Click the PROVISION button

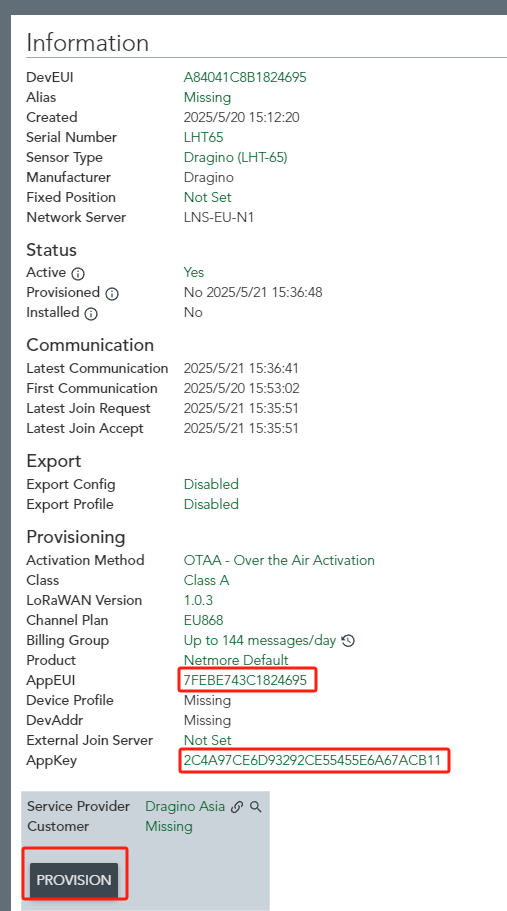pos(74,880)
